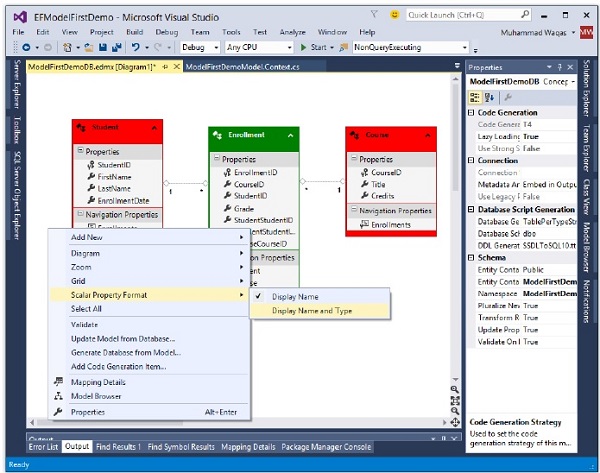This screenshot has width=600, height=473.
Task: Click the Model Browser icon in context menu
Action: [x=61, y=396]
